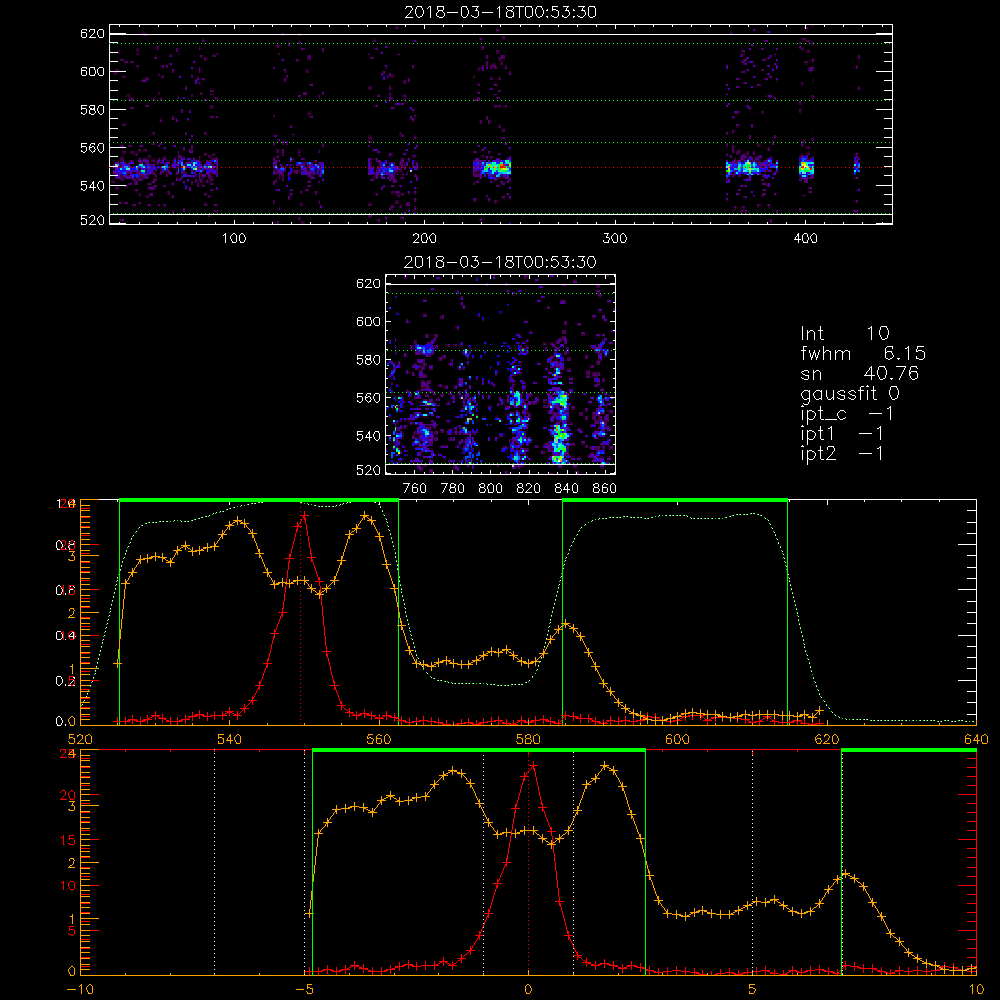This screenshot has height=1000, width=1000.
Task: Click x-axis label 800 on middle spectrogram
Action: (x=490, y=489)
